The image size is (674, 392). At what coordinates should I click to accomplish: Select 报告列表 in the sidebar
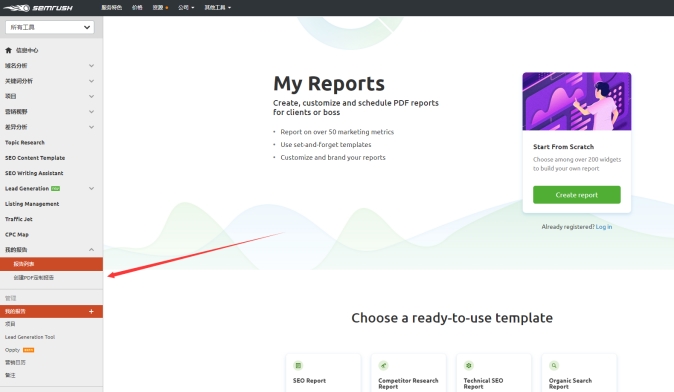pos(51,264)
